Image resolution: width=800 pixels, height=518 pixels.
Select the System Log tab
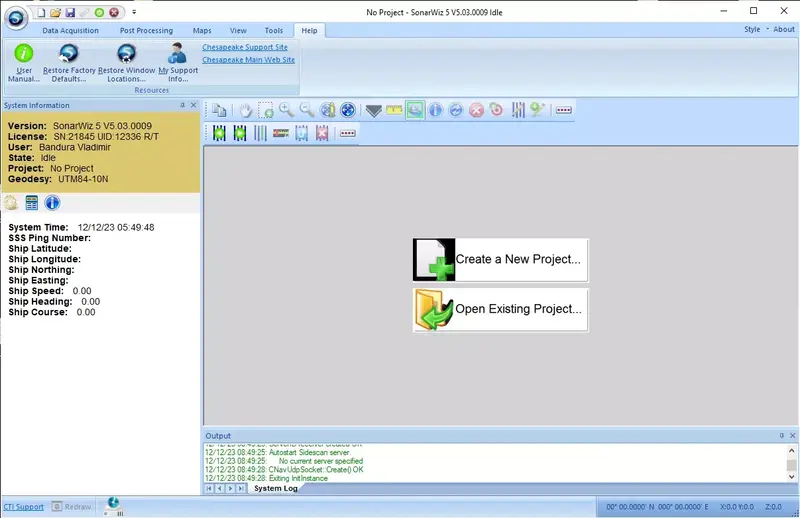[x=276, y=488]
